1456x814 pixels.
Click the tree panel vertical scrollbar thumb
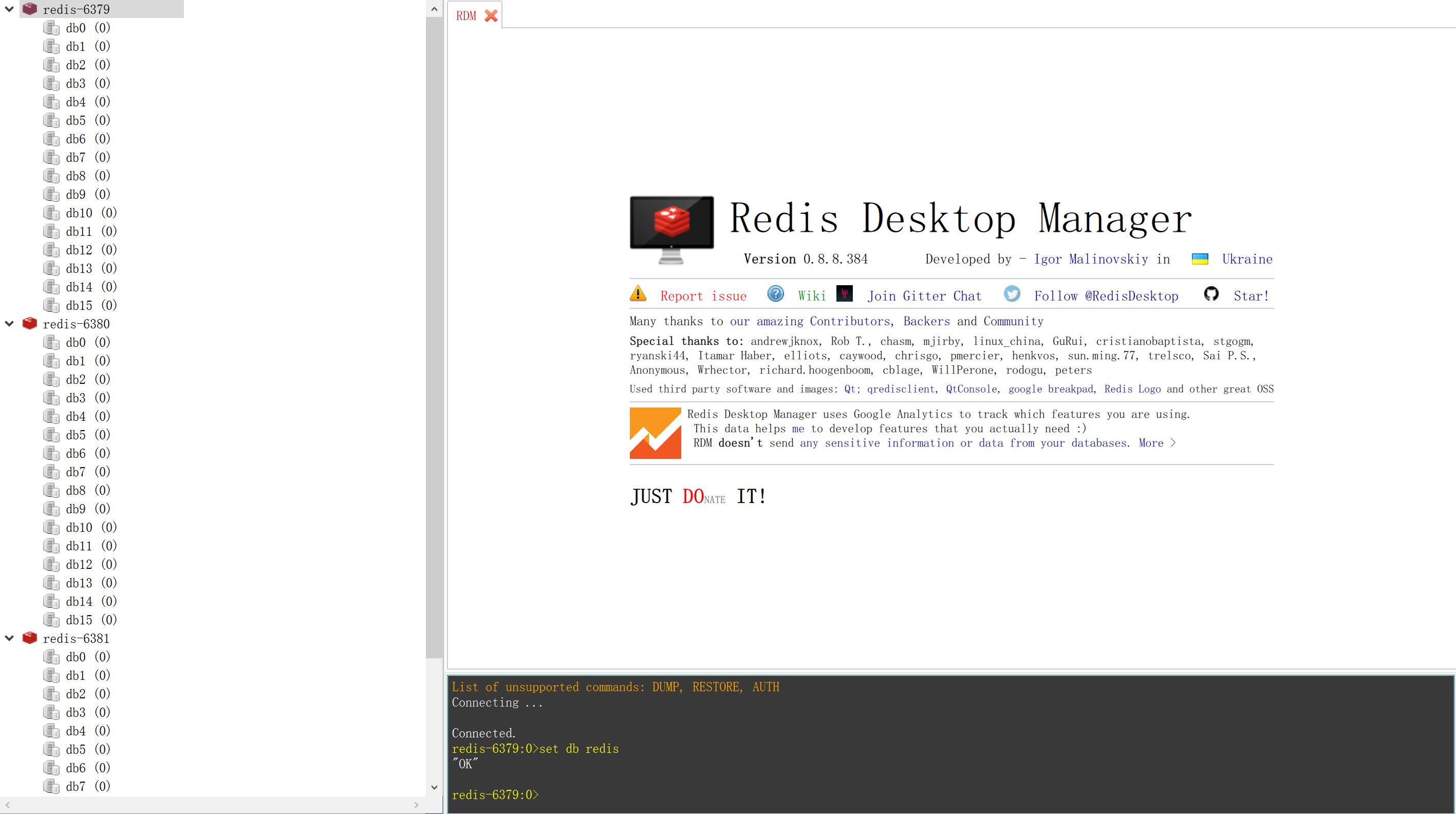click(x=434, y=338)
